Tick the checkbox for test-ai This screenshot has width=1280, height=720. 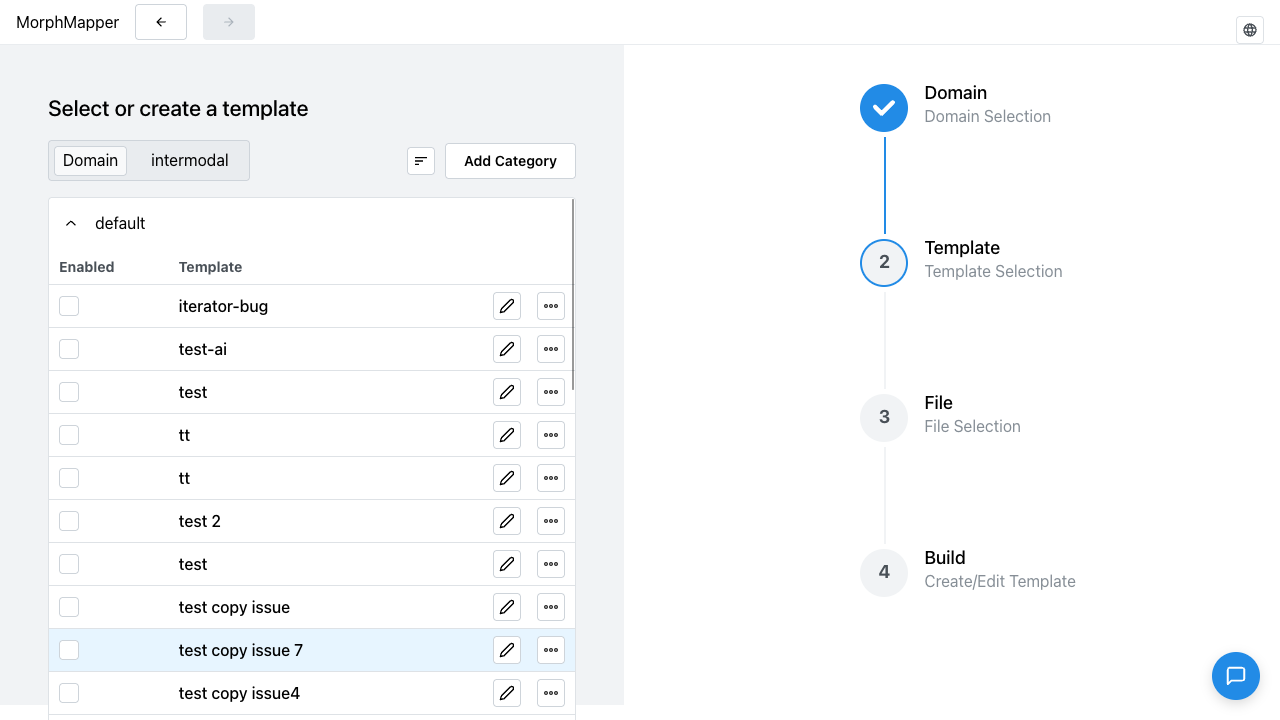click(69, 349)
